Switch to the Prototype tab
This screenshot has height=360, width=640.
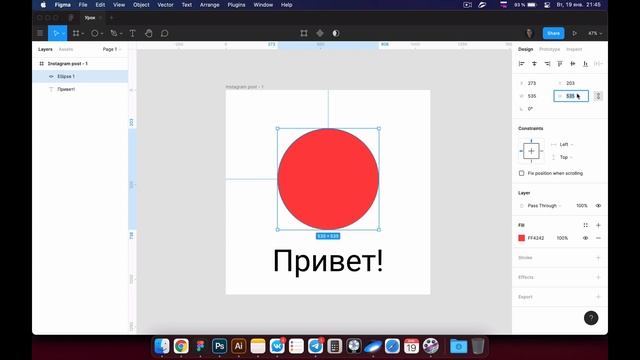(x=549, y=49)
